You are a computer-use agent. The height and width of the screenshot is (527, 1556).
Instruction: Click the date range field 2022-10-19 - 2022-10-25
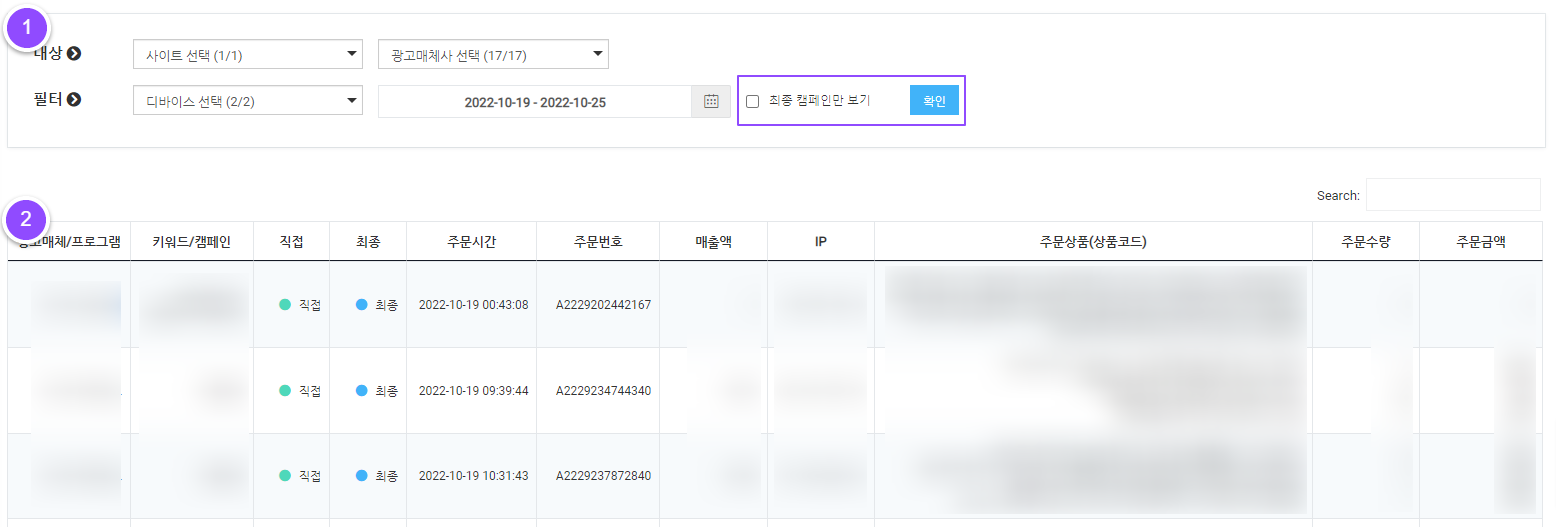pos(535,102)
